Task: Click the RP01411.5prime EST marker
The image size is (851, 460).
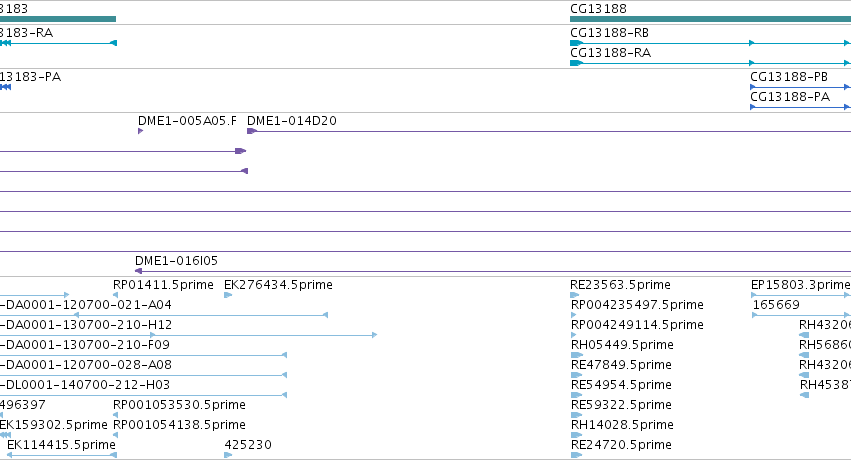Action: [115, 295]
